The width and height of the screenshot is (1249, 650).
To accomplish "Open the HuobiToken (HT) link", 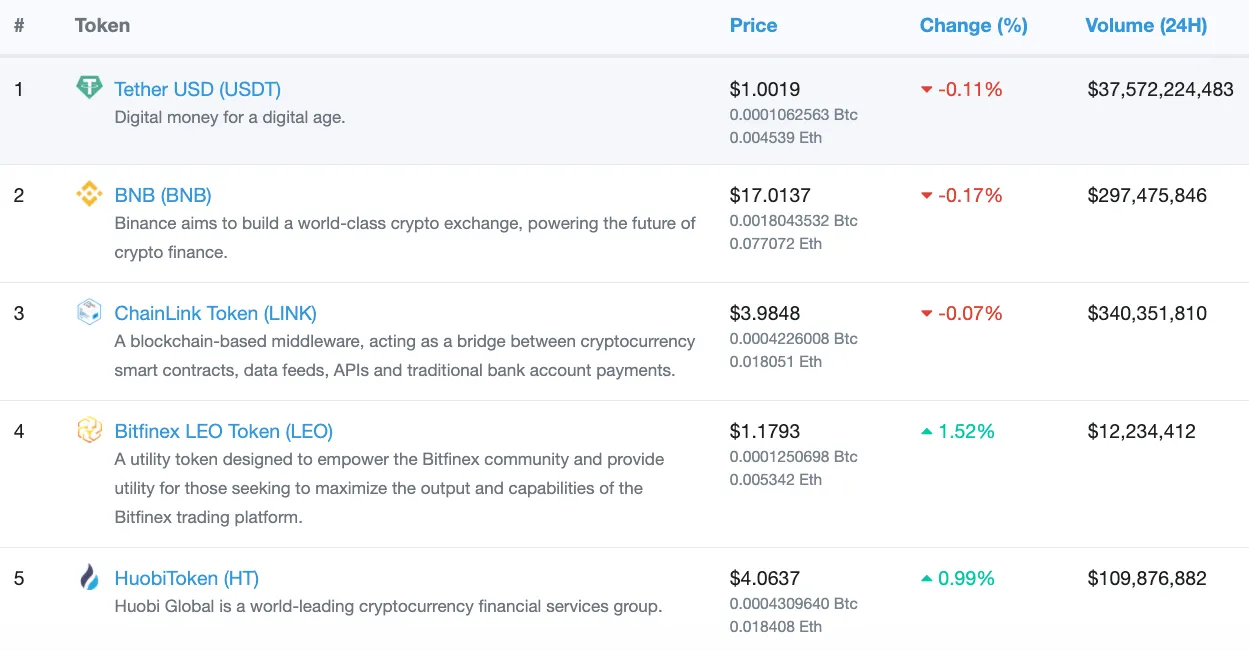I will coord(186,578).
